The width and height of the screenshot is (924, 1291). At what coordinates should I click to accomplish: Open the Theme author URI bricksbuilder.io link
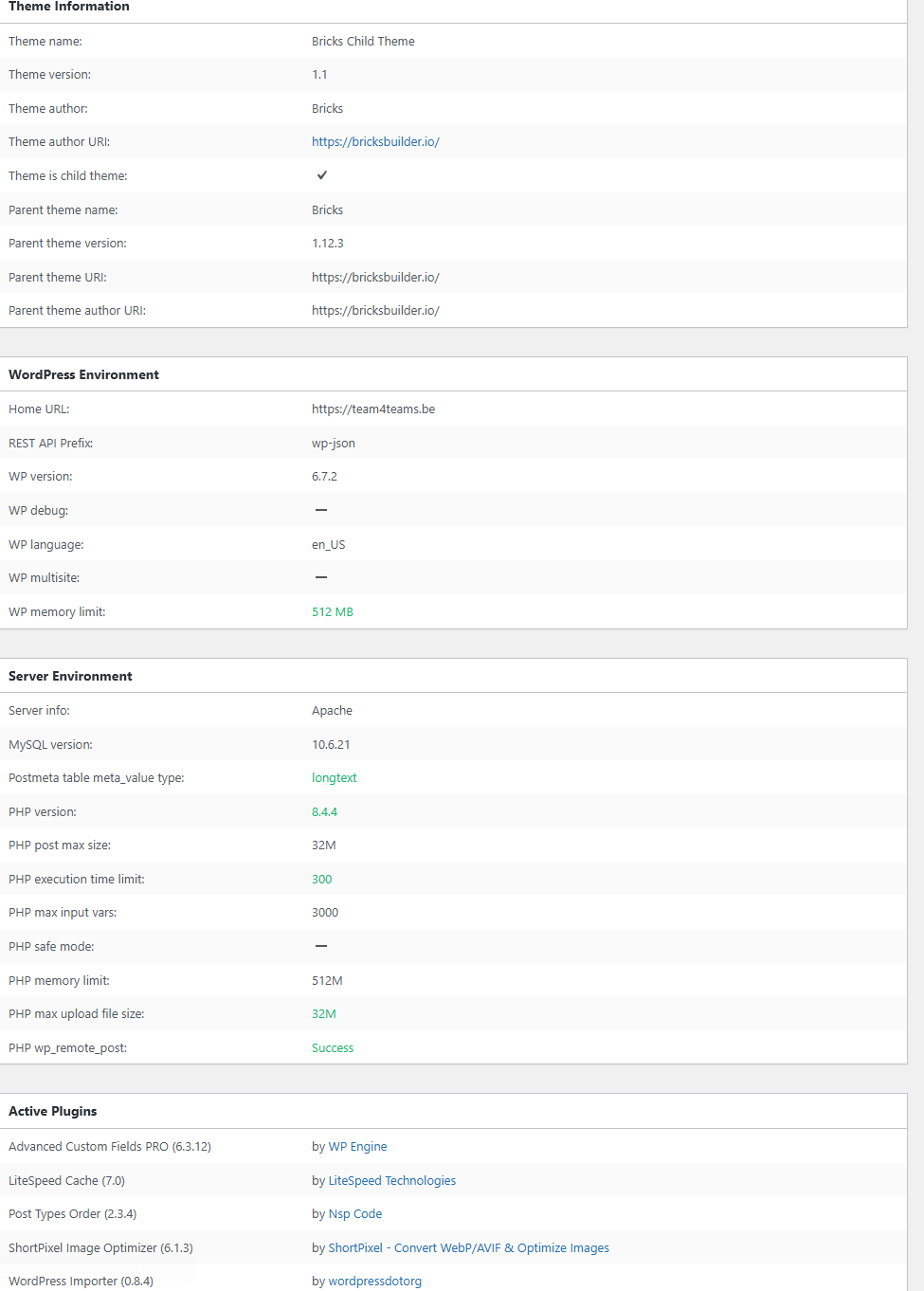[x=375, y=142]
